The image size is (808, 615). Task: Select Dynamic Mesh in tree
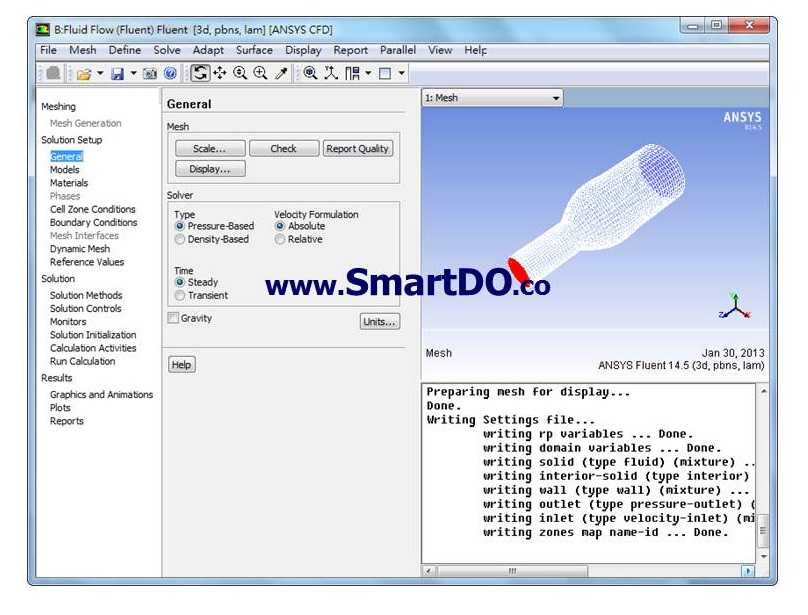coord(80,249)
